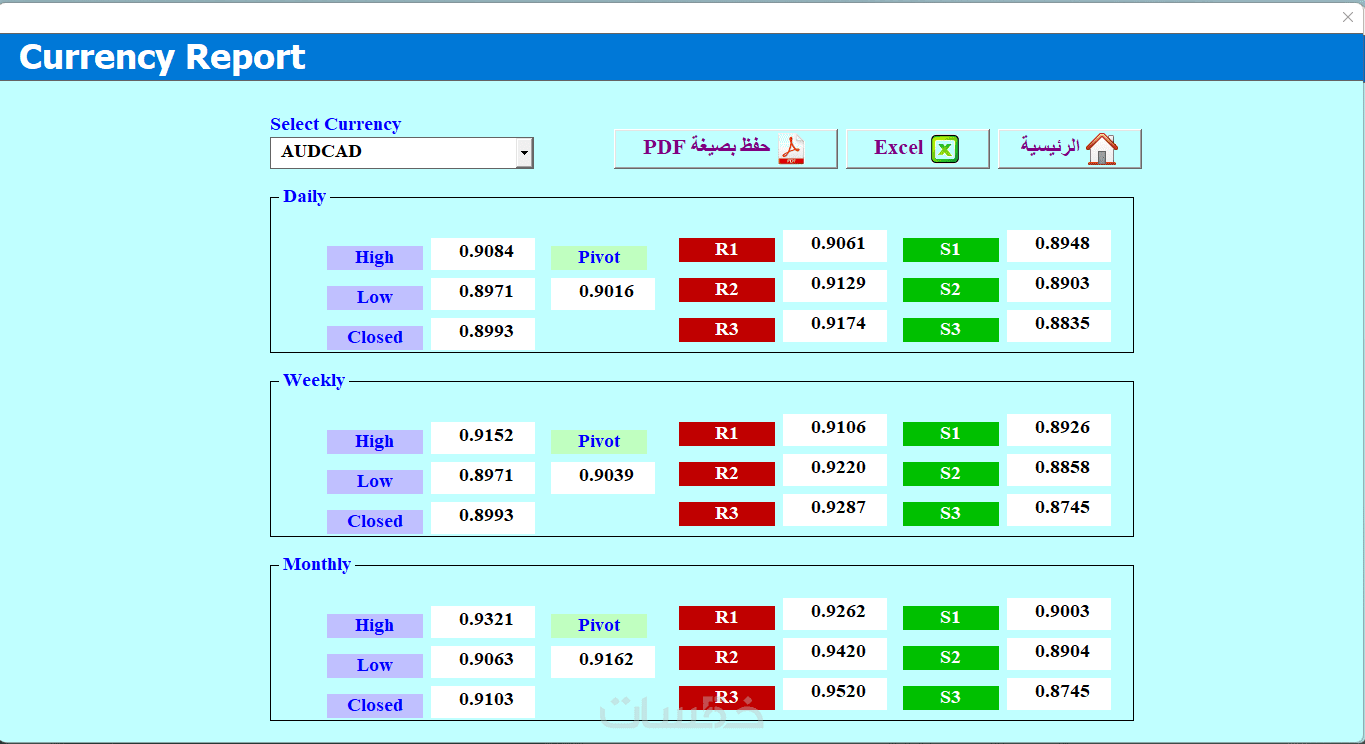Close the Currency Report window

[1347, 17]
